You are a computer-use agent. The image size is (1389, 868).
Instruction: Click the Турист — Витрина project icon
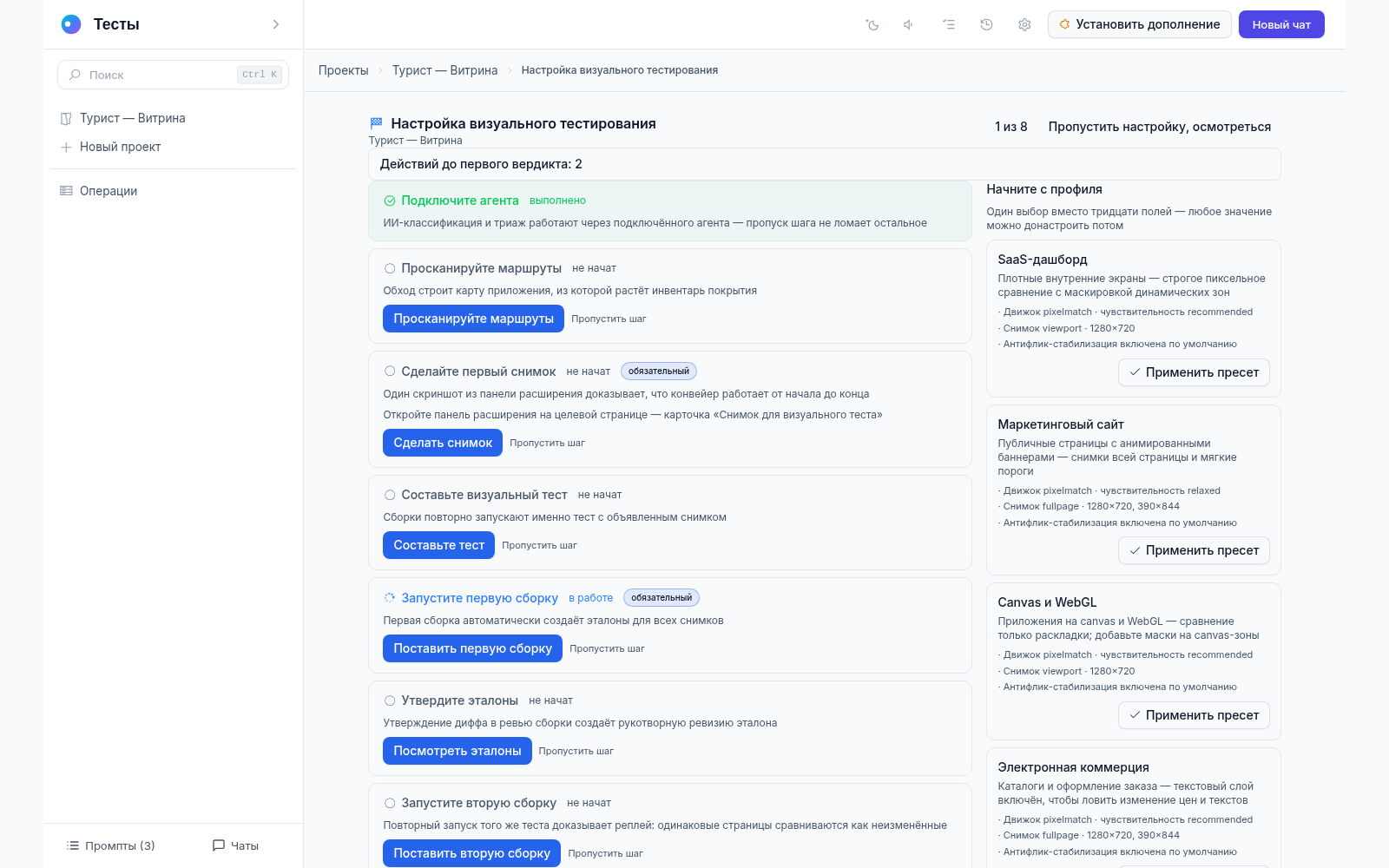pyautogui.click(x=66, y=118)
